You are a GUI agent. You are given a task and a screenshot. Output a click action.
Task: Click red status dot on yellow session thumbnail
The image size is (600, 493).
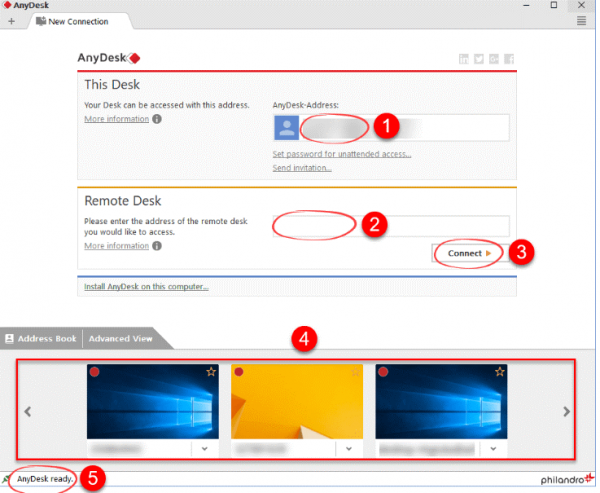(x=239, y=372)
